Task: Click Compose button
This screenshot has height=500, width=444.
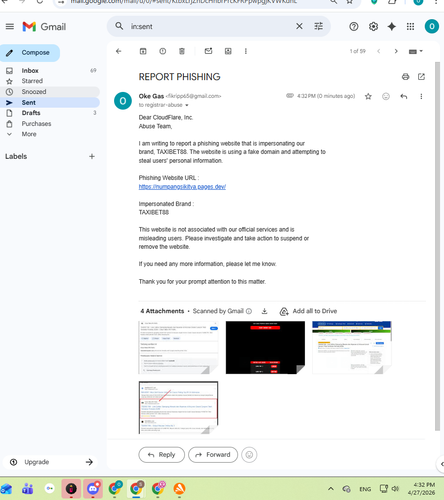Action: tap(30, 53)
